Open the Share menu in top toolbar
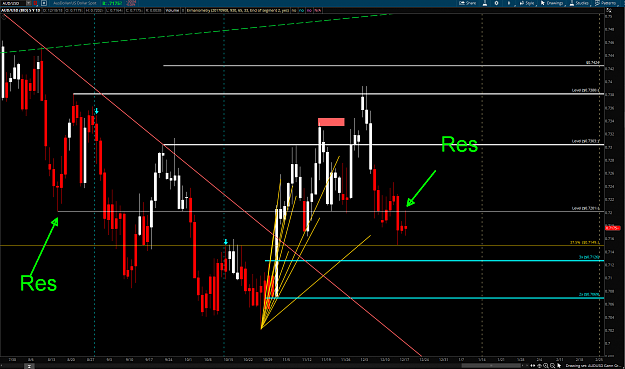This screenshot has width=625, height=369. click(x=468, y=3)
